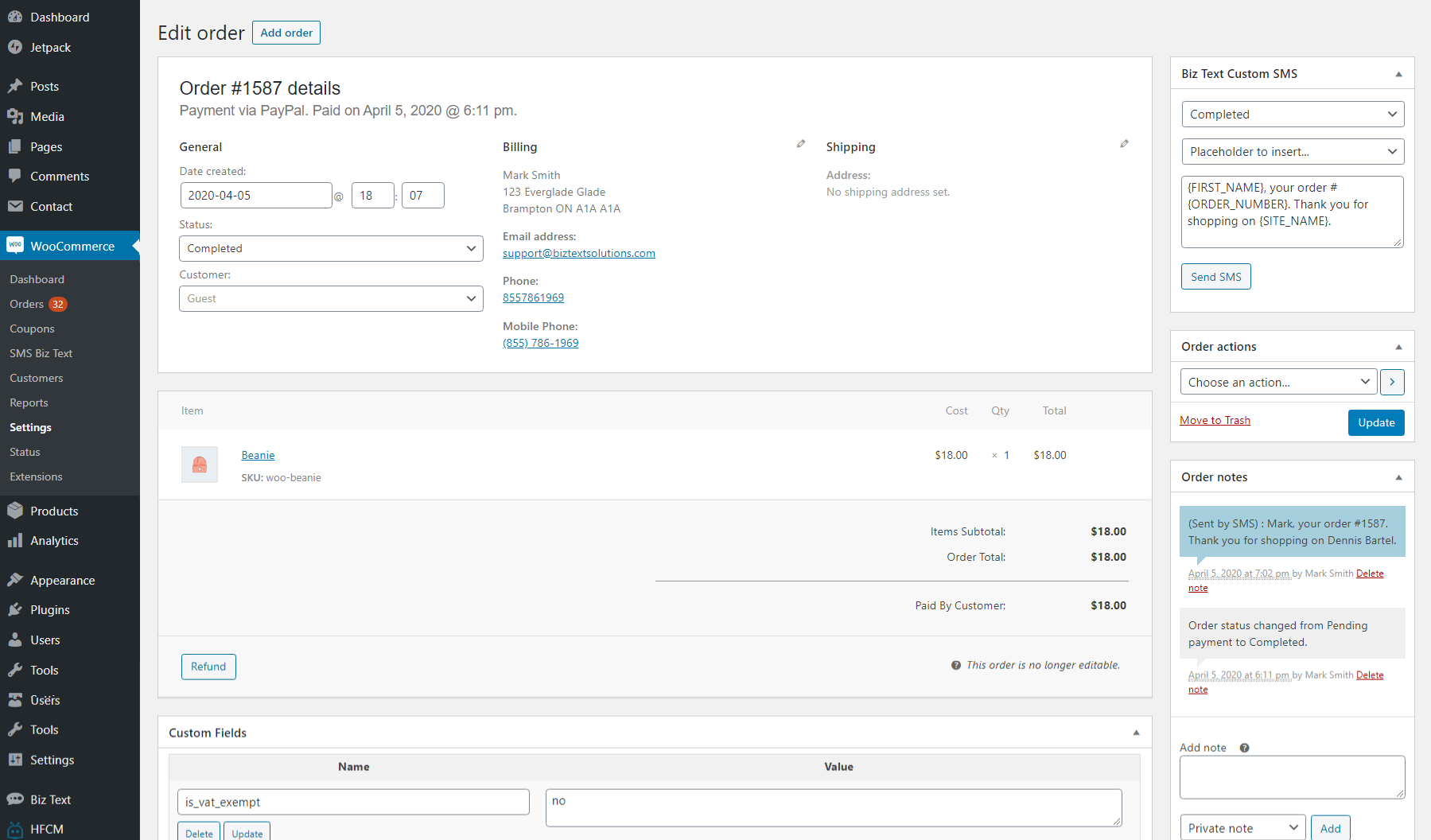The image size is (1431, 840).
Task: Click the Plugins plug icon
Action: point(15,609)
